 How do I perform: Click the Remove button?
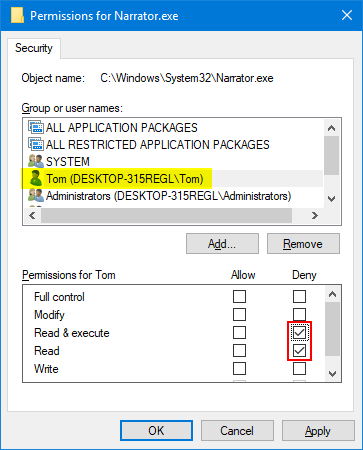(303, 244)
